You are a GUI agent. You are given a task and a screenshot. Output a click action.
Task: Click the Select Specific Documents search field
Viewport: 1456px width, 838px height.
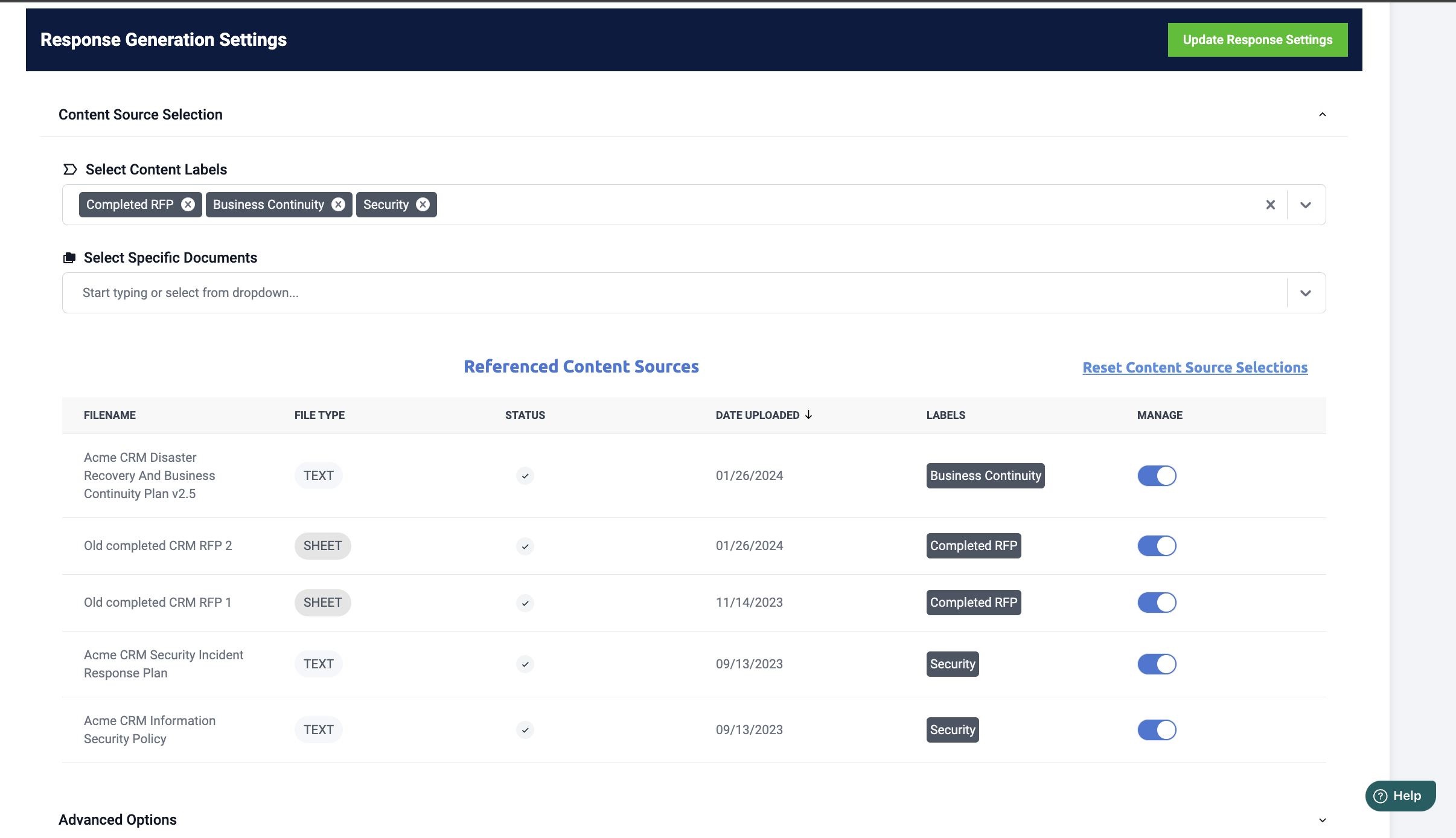point(664,293)
